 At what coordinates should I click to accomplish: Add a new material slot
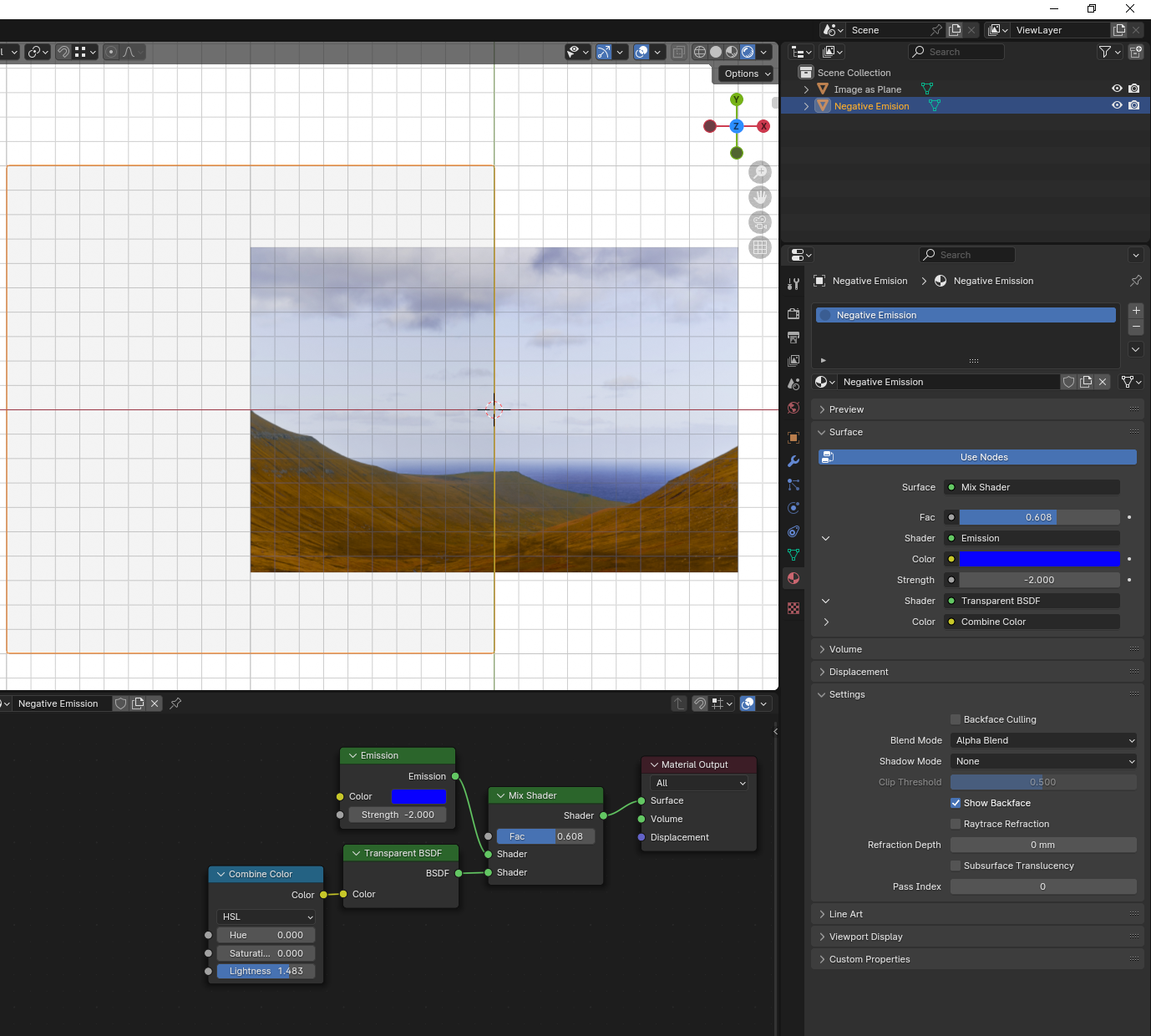pos(1136,311)
